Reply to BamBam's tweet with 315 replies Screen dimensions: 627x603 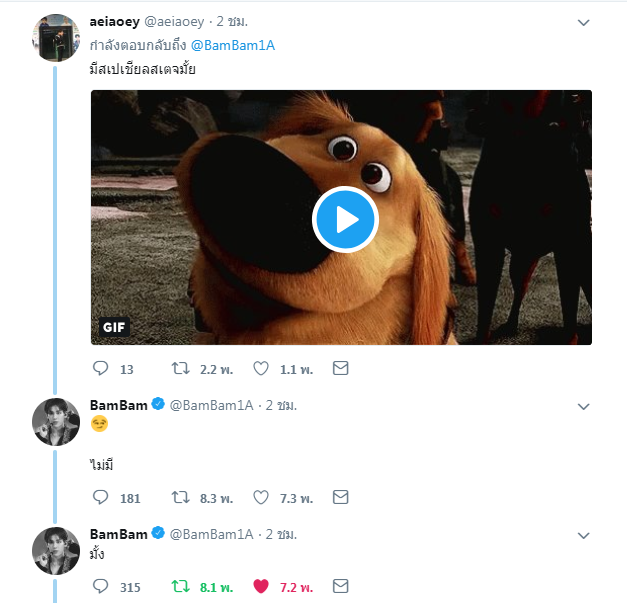point(100,586)
